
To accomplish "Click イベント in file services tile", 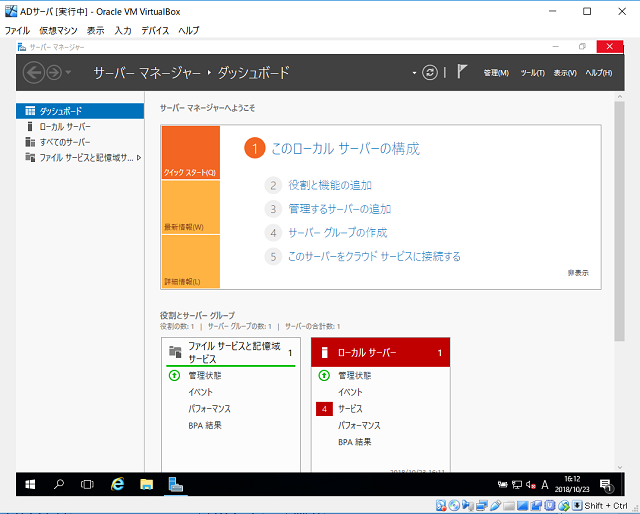I will pyautogui.click(x=200, y=392).
